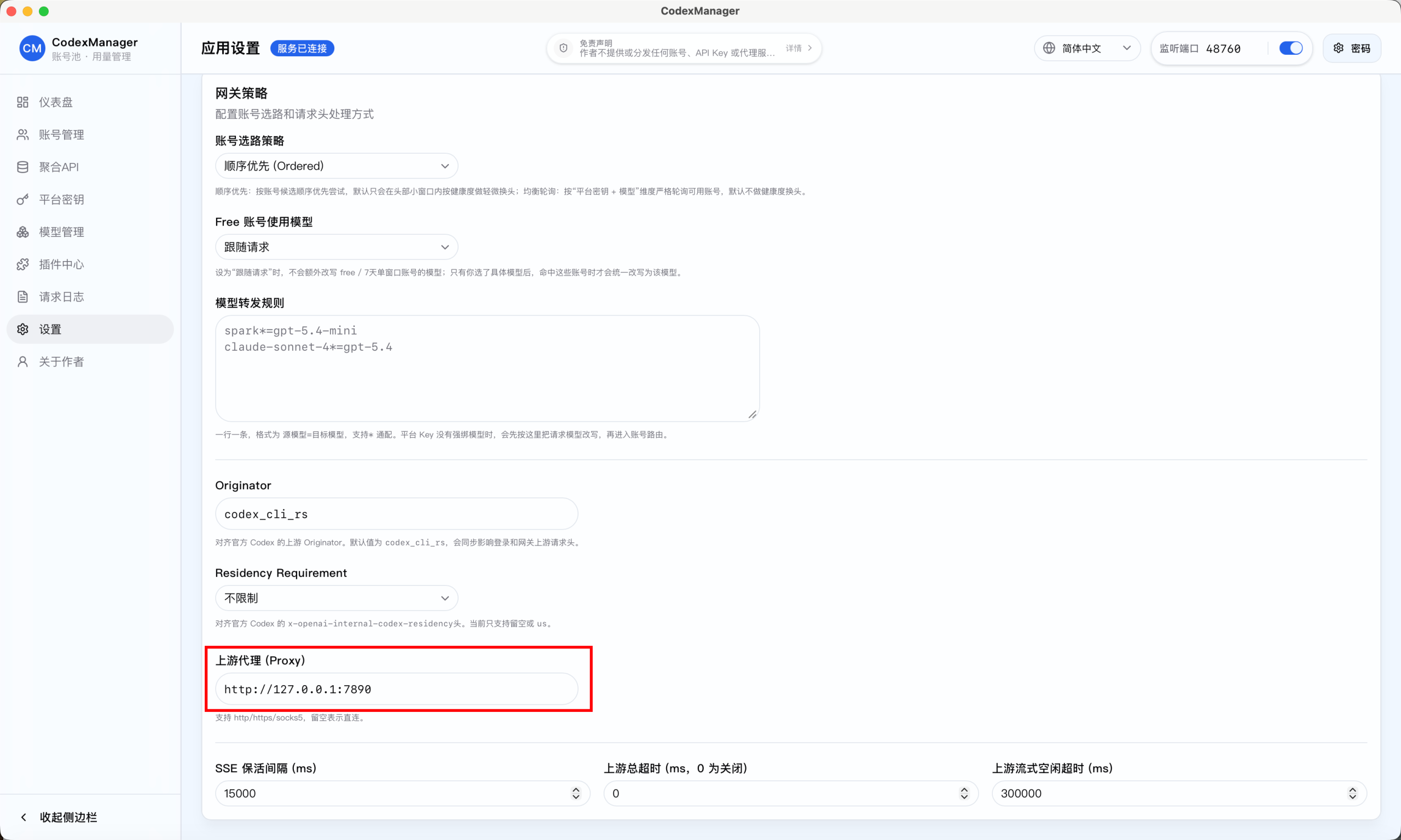Click the account management people icon
This screenshot has width=1401, height=840.
point(22,135)
